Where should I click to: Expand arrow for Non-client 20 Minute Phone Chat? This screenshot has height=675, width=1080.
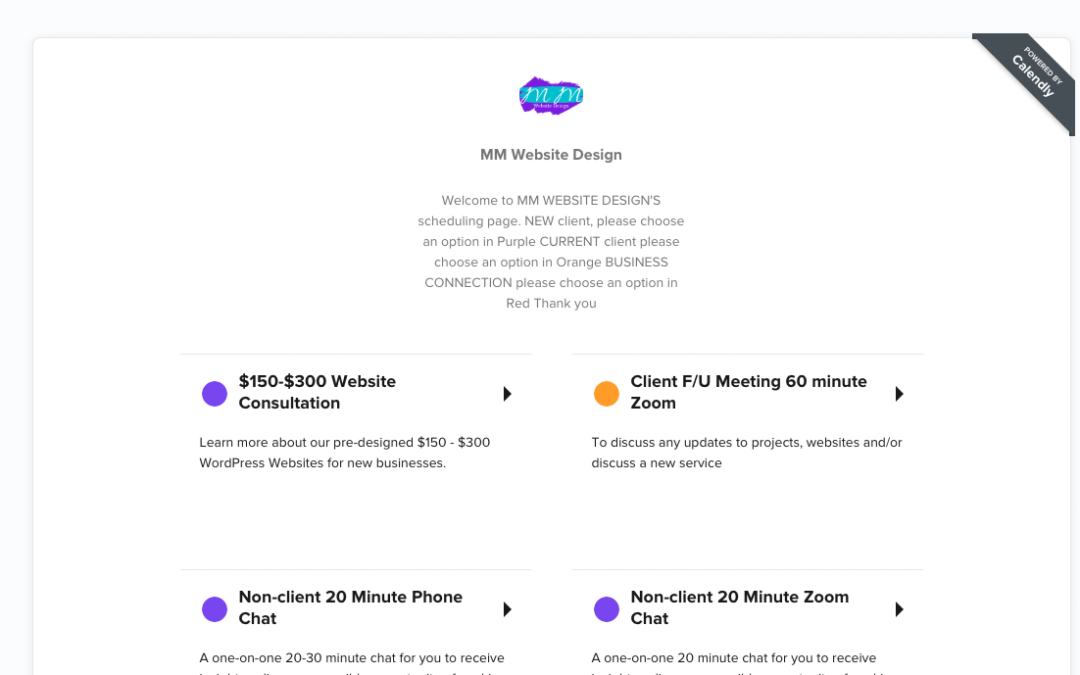click(508, 609)
